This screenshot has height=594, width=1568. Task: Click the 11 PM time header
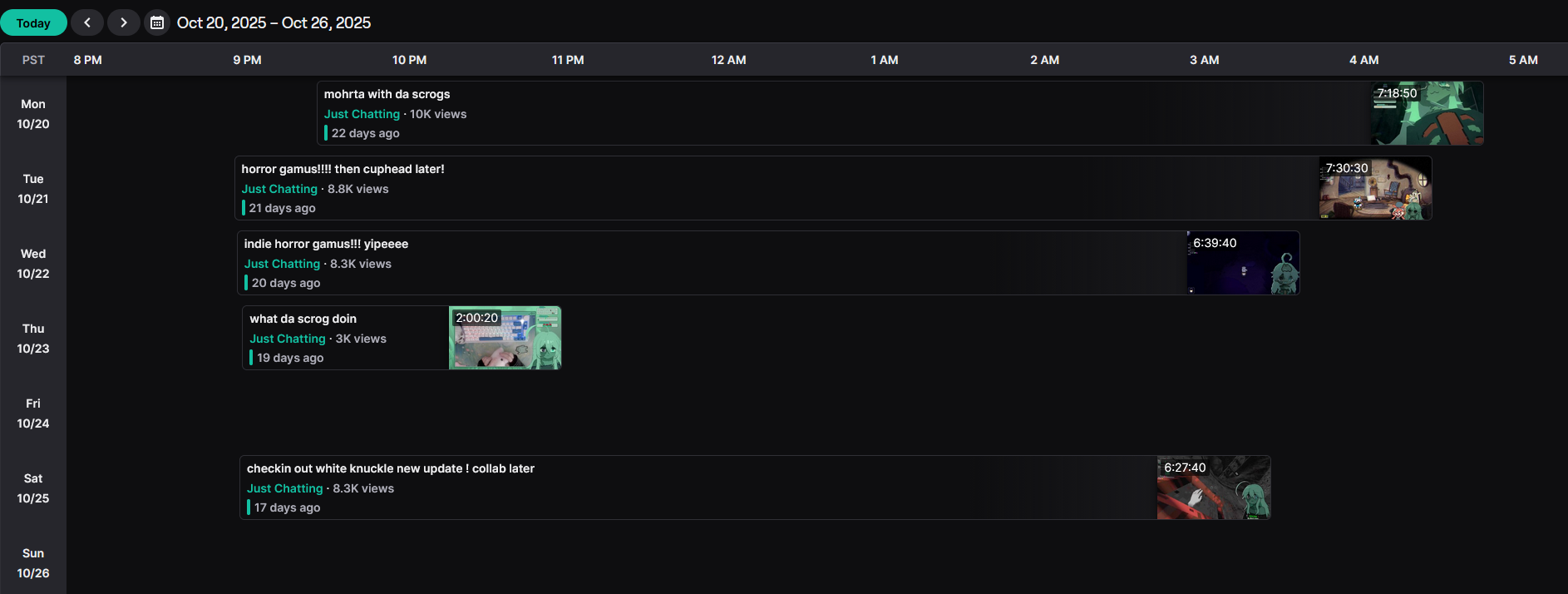click(x=568, y=60)
